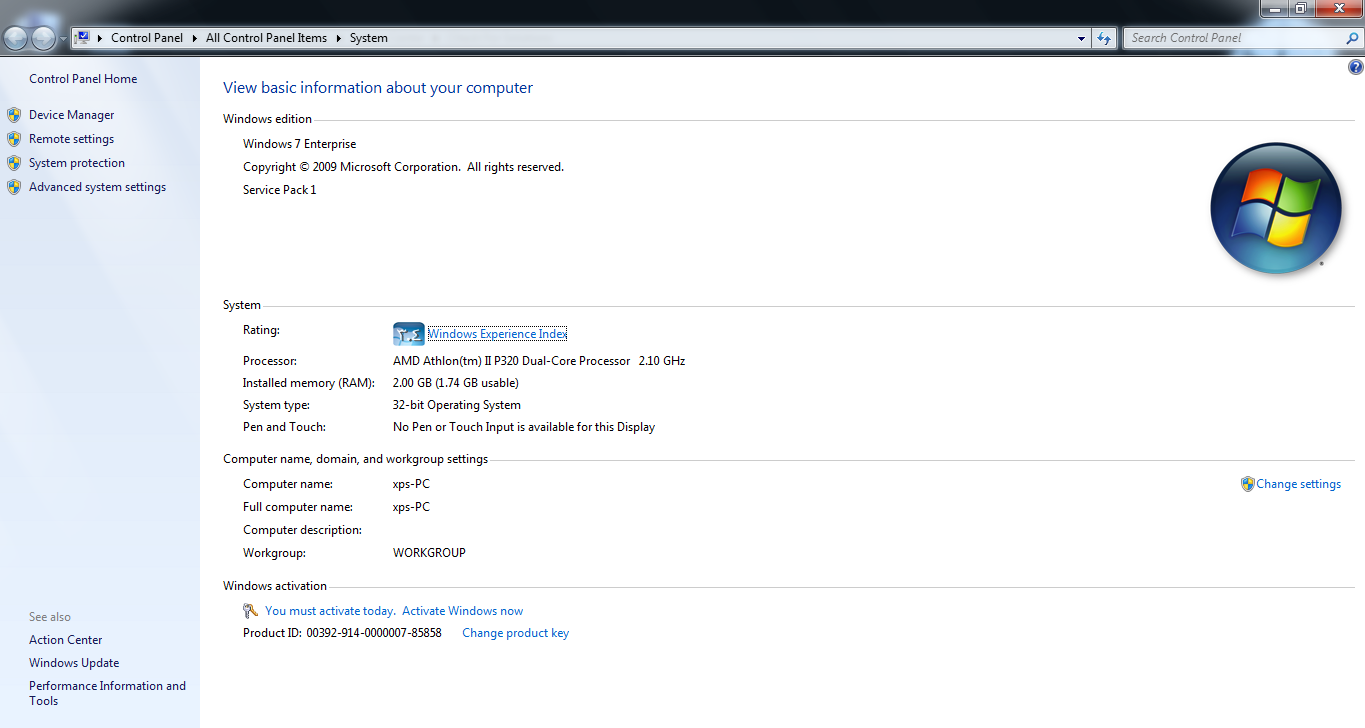1365x728 pixels.
Task: Click the 'Service Pack 1' text
Action: [280, 190]
